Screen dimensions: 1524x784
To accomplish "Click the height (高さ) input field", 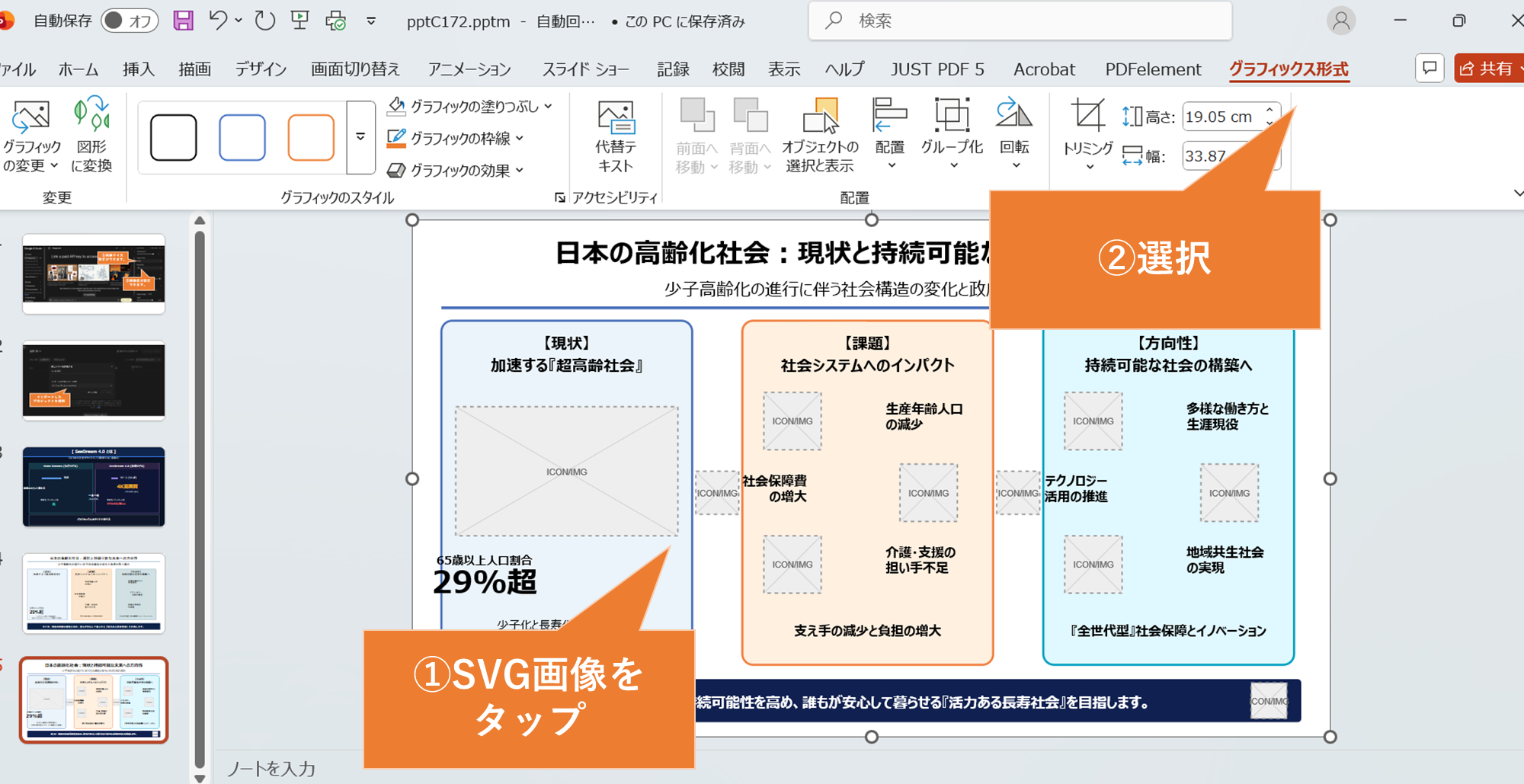I will [1221, 117].
